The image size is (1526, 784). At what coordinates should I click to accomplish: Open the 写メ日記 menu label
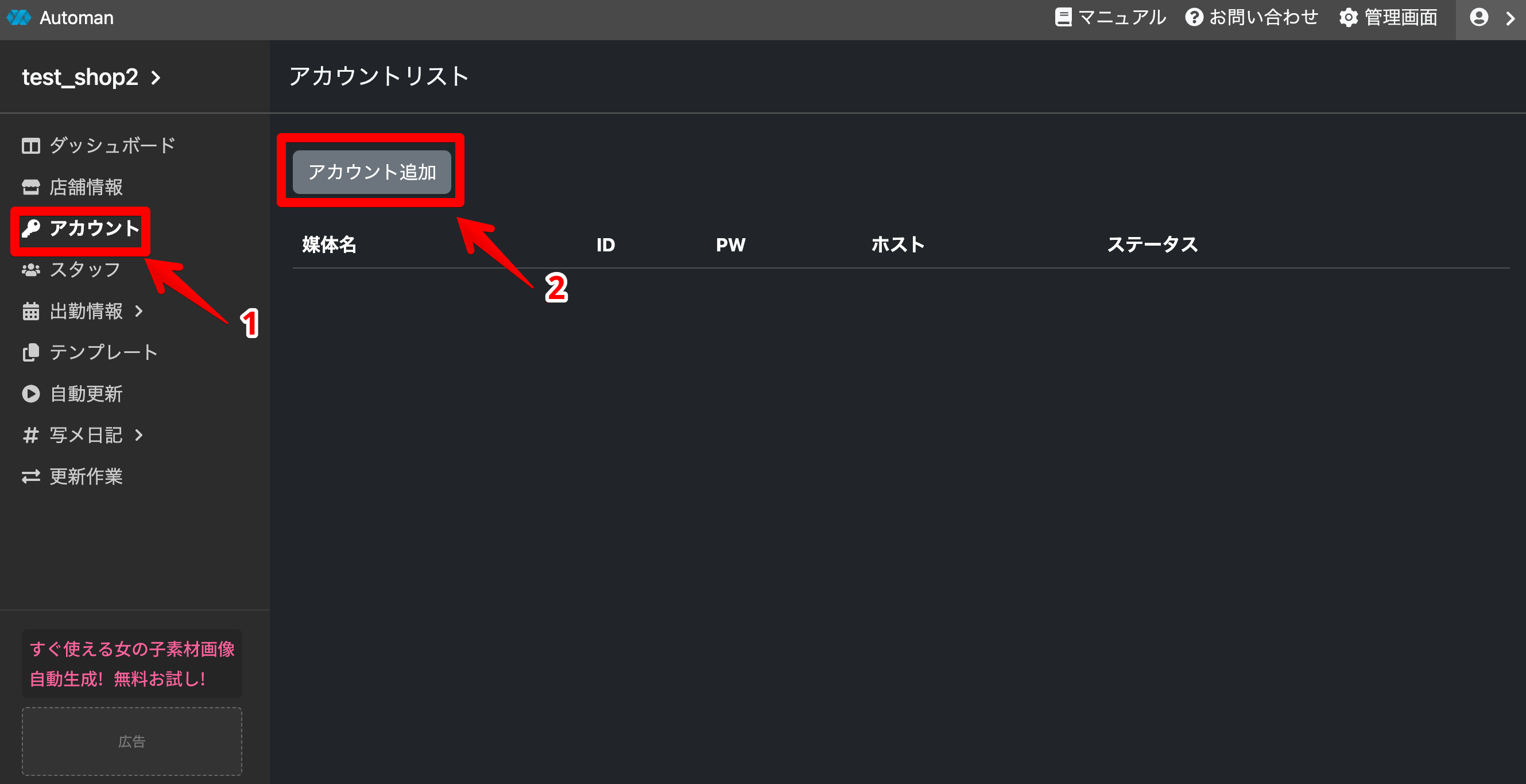(87, 435)
